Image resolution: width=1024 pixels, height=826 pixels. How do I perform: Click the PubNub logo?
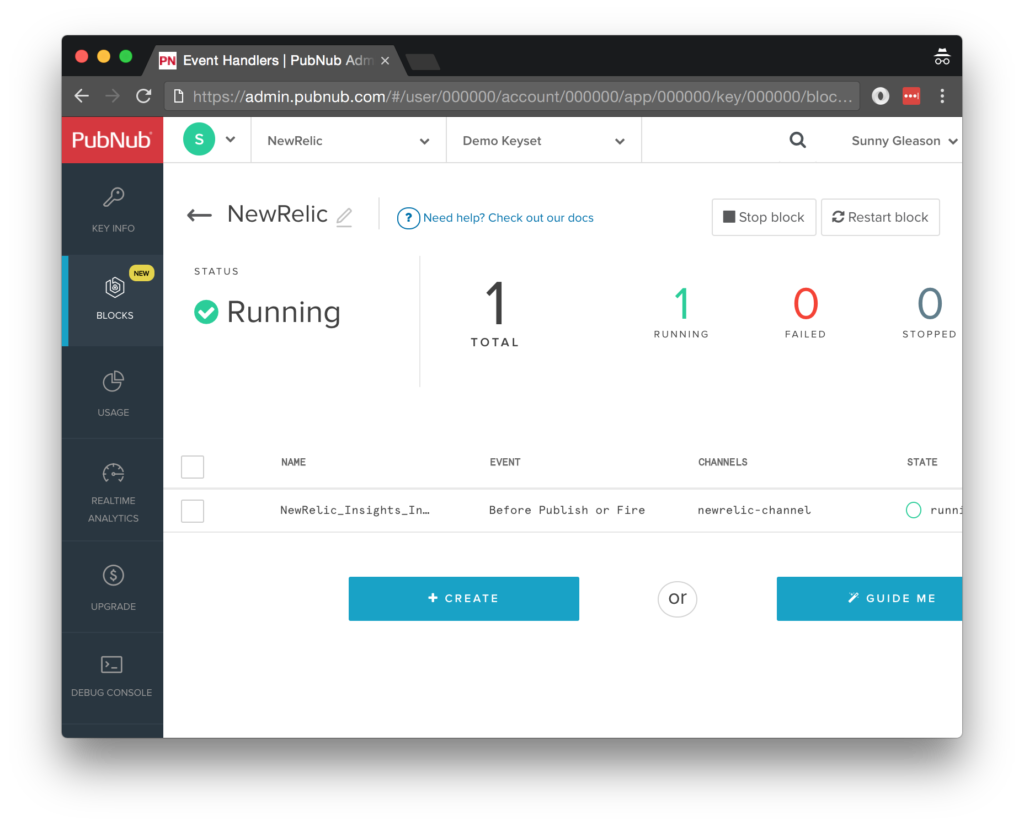click(112, 140)
